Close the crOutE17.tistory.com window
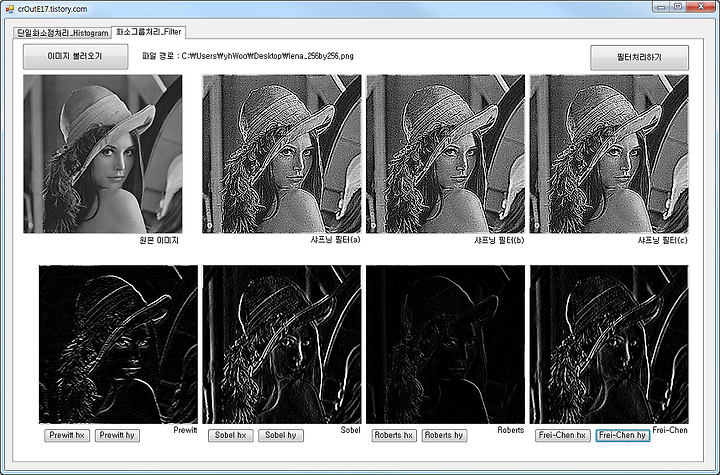Screen dimensions: 720x475 [701, 7]
